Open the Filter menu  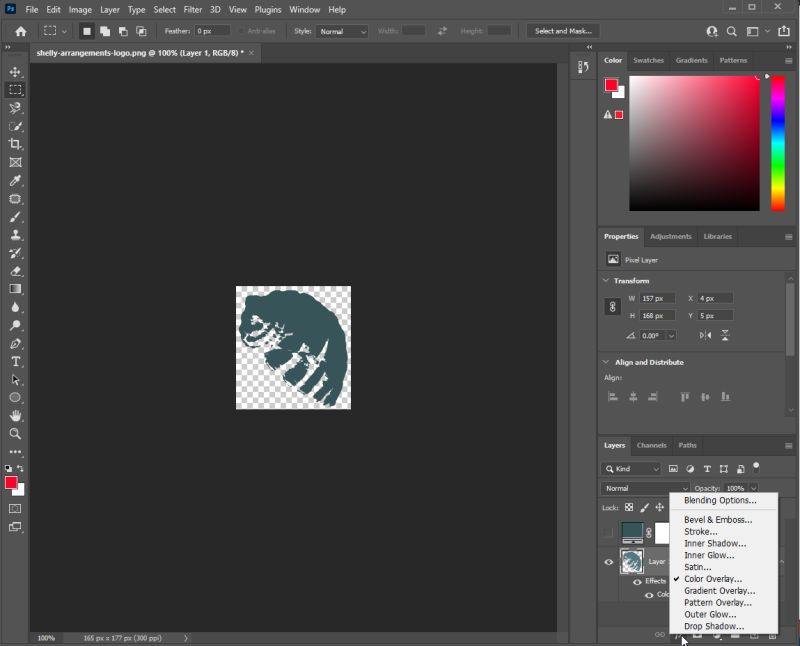point(192,9)
